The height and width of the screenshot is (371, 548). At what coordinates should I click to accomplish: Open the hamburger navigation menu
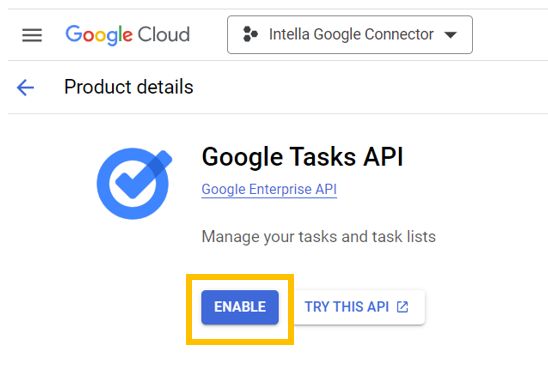pos(32,35)
